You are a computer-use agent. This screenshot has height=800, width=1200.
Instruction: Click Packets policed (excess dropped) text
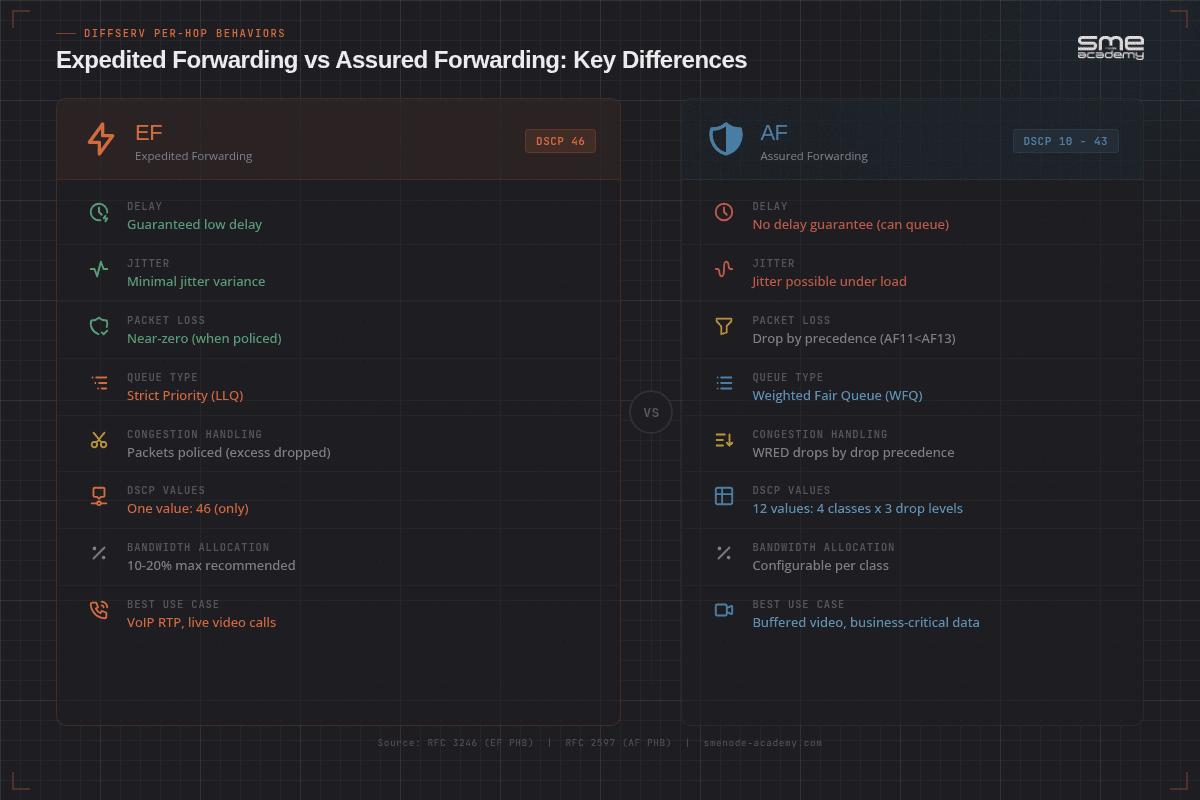point(229,452)
